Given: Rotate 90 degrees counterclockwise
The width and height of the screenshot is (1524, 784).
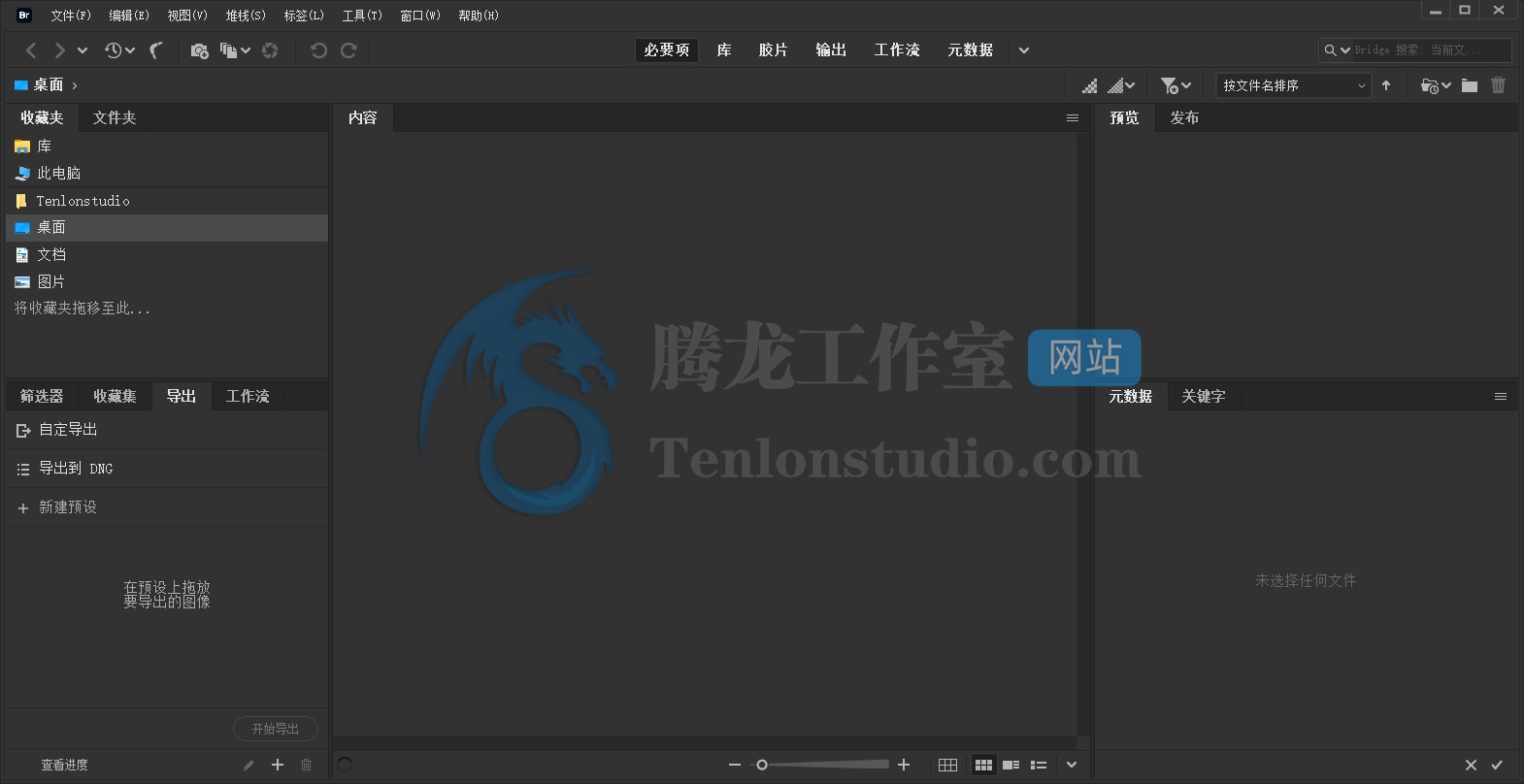Looking at the screenshot, I should click(x=318, y=50).
